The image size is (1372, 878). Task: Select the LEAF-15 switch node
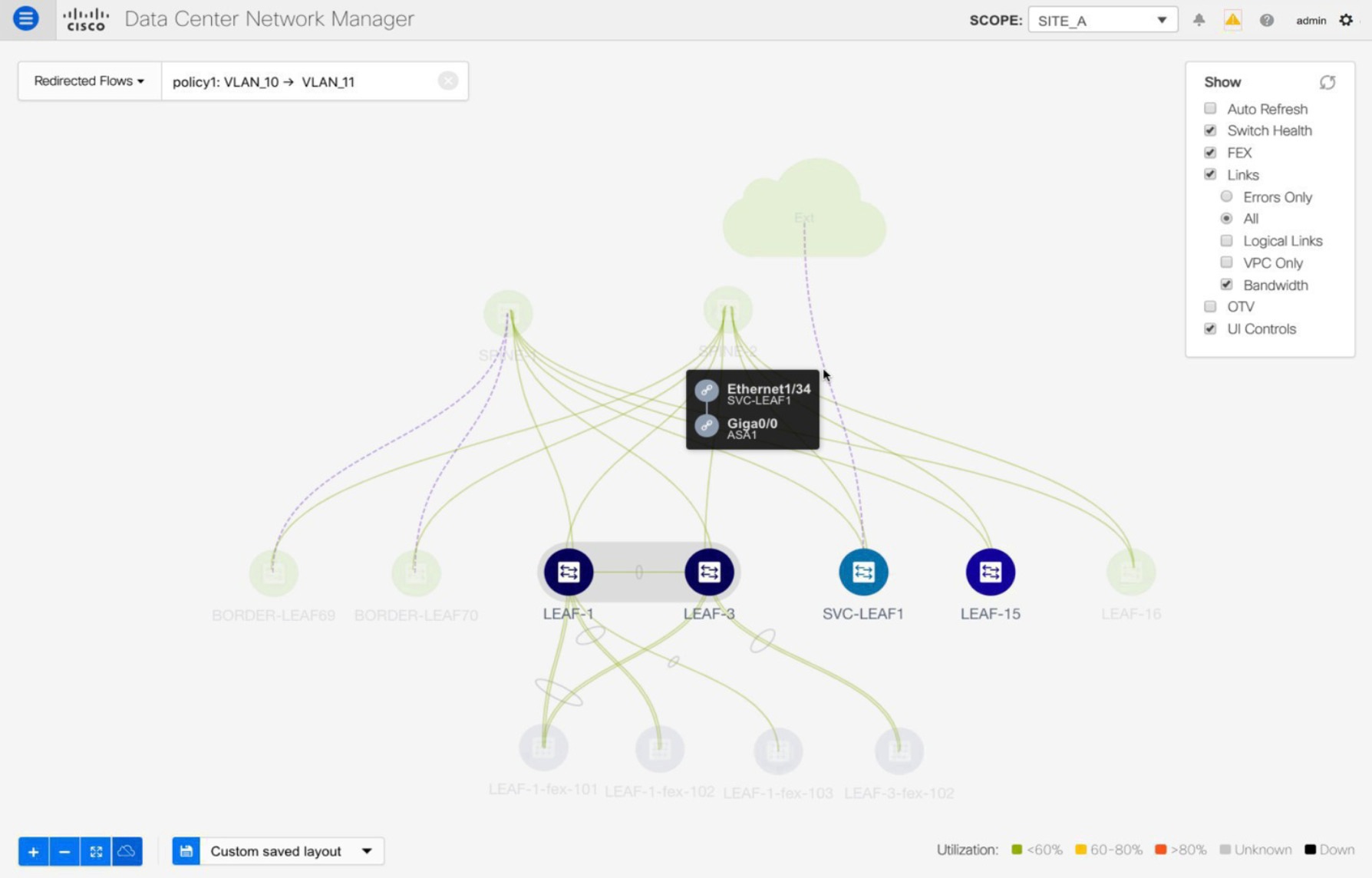pos(991,572)
